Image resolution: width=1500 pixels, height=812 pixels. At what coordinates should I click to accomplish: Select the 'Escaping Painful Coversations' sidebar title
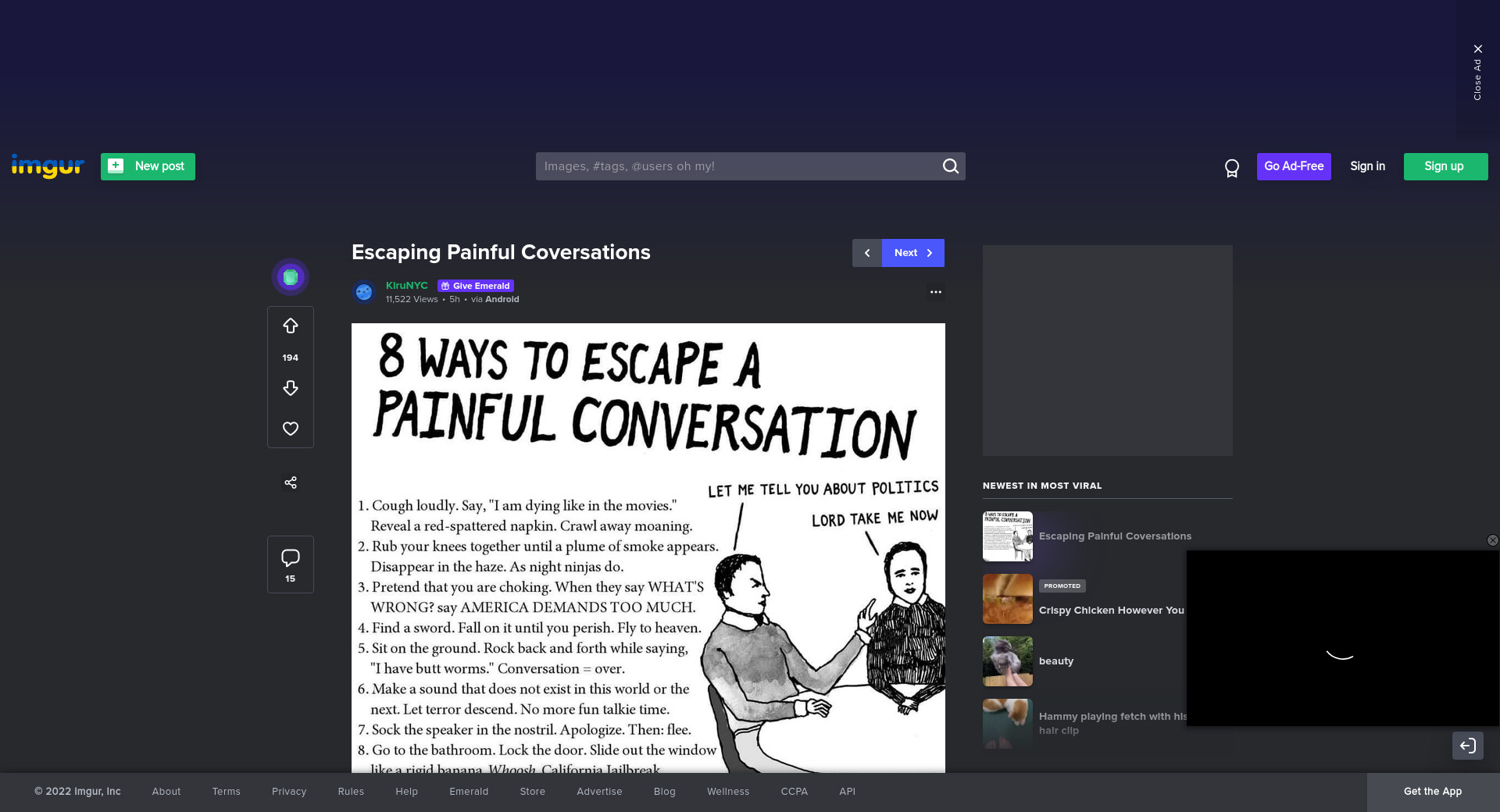1115,536
